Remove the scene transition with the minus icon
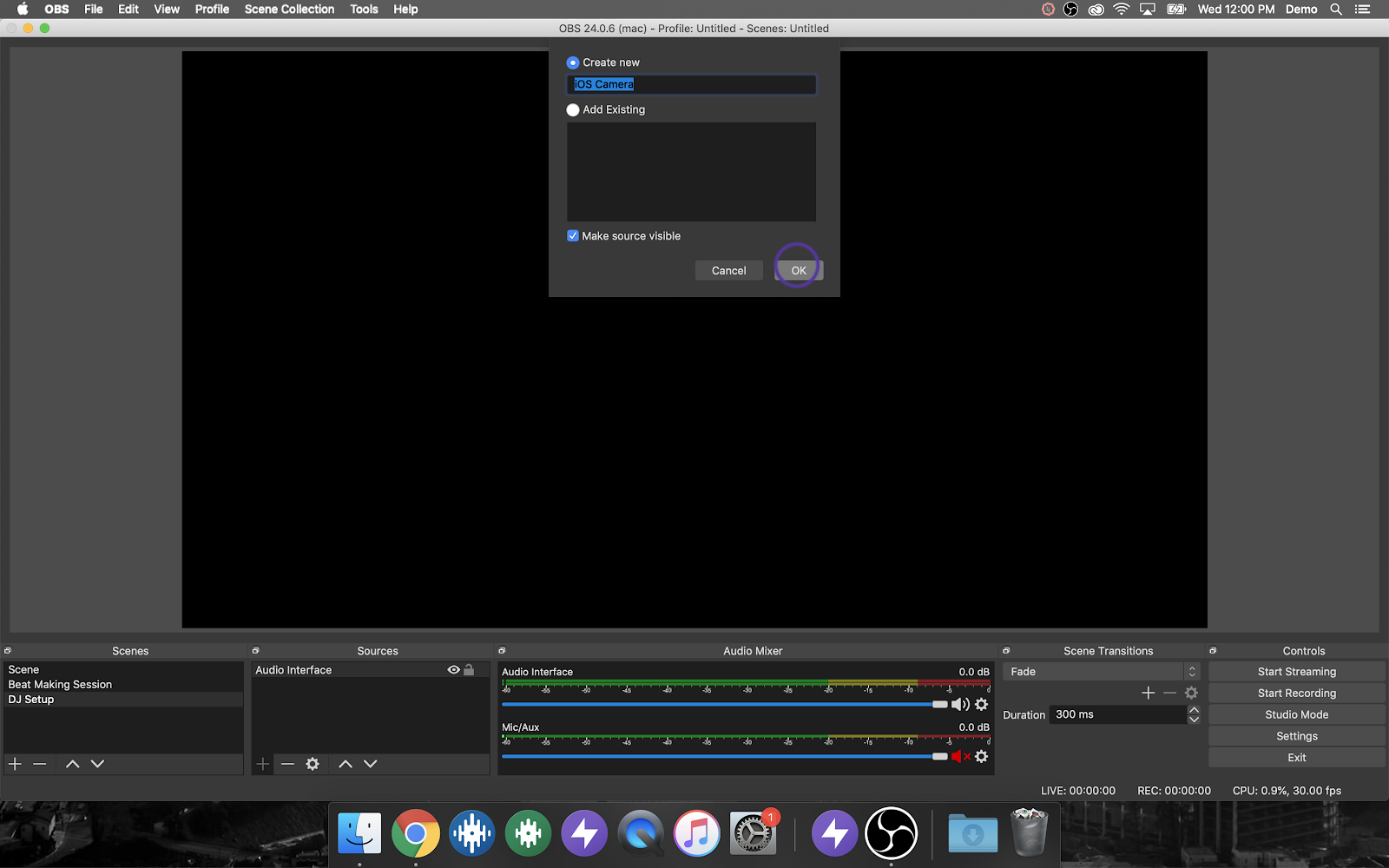The width and height of the screenshot is (1389, 868). click(x=1170, y=693)
